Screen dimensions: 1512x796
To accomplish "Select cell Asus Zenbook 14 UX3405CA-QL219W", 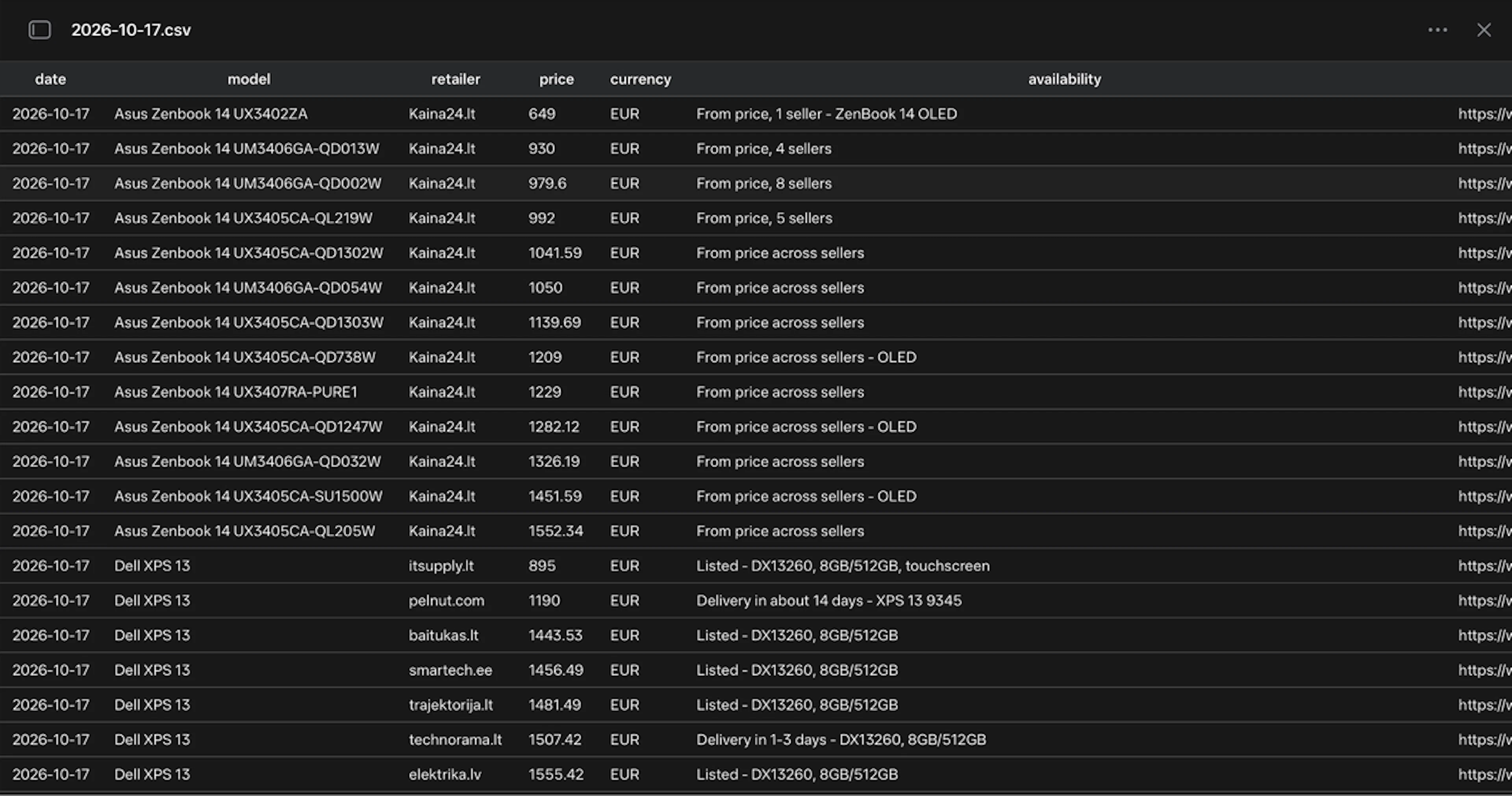I will (243, 218).
